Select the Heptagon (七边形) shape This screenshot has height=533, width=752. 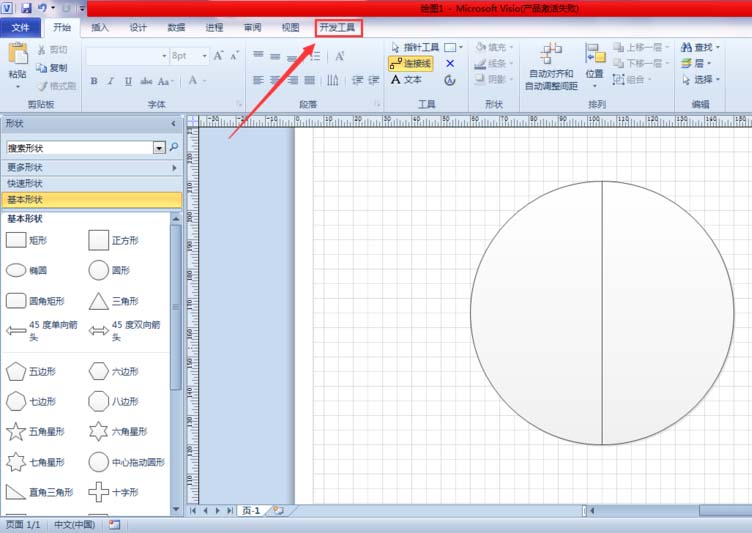[31, 402]
